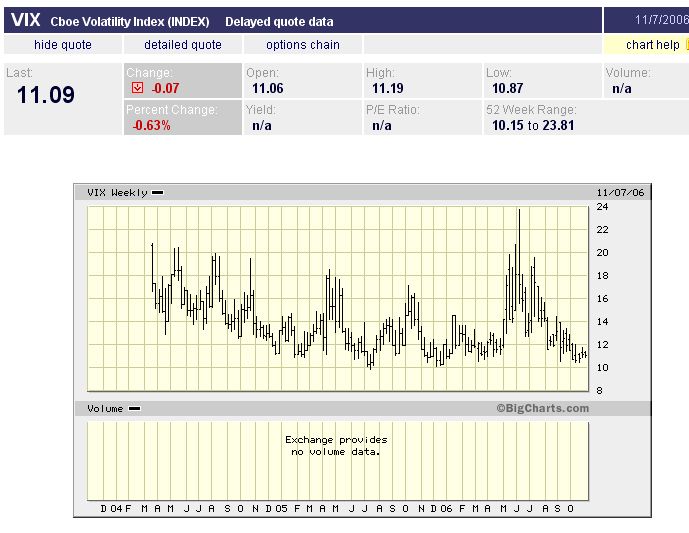Open chart help link
689x533 pixels.
click(x=653, y=45)
